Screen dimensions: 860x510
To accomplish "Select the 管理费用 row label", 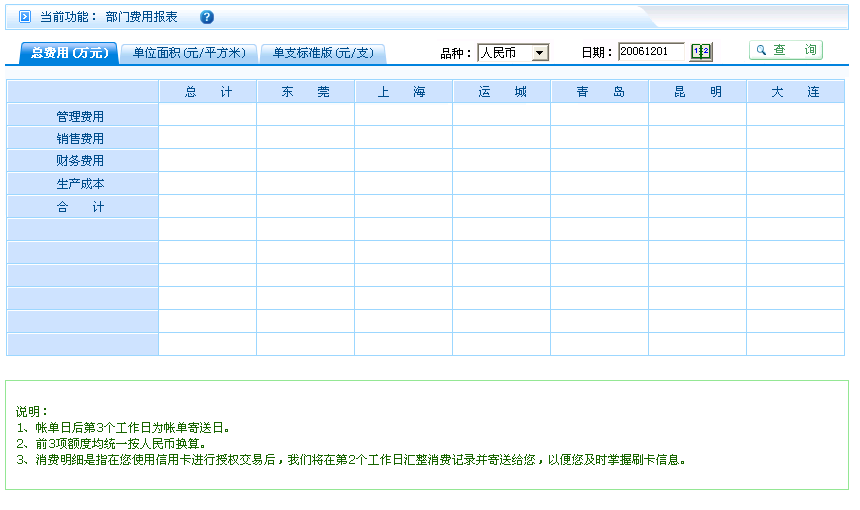I will (81, 116).
